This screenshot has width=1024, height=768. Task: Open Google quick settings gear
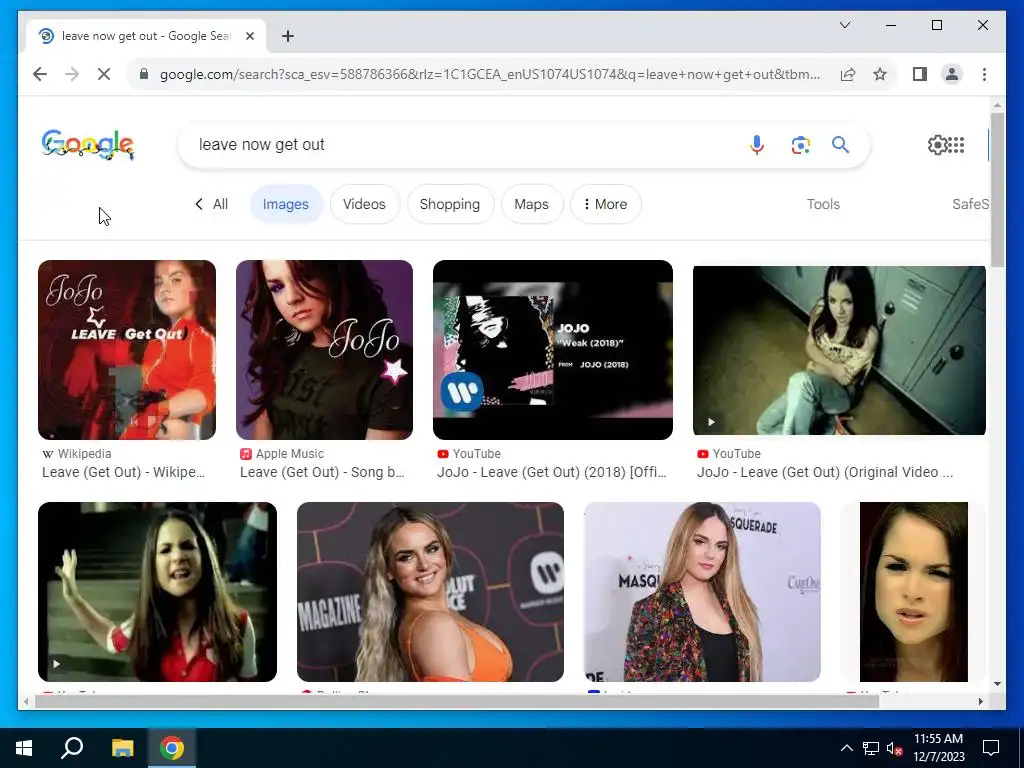(x=936, y=144)
